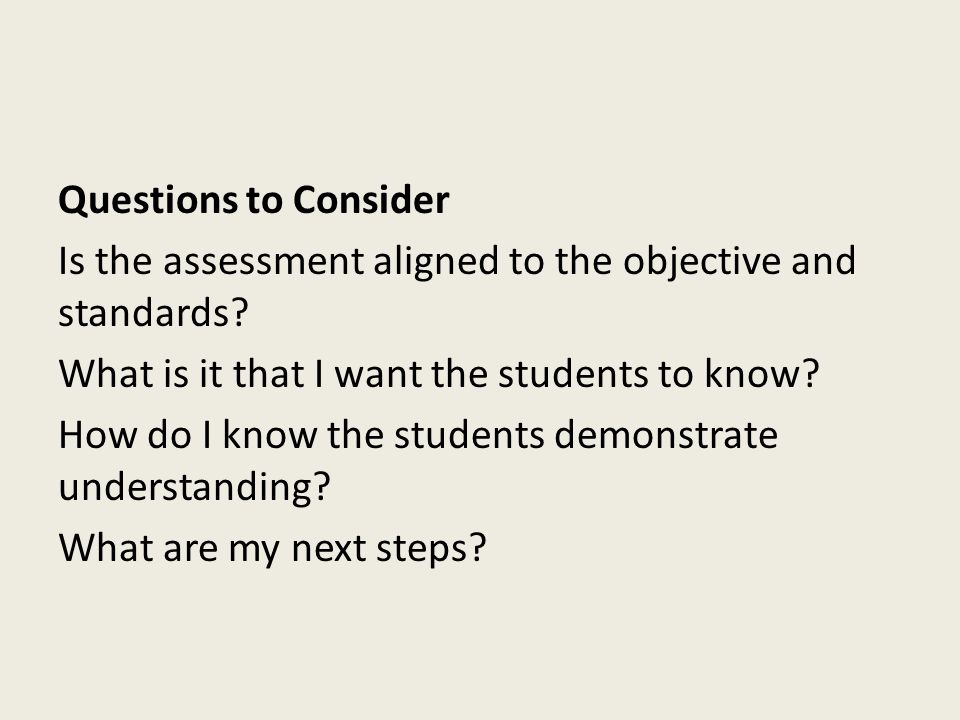Click the word 'objective' in first question
Image resolution: width=960 pixels, height=720 pixels.
(x=702, y=263)
